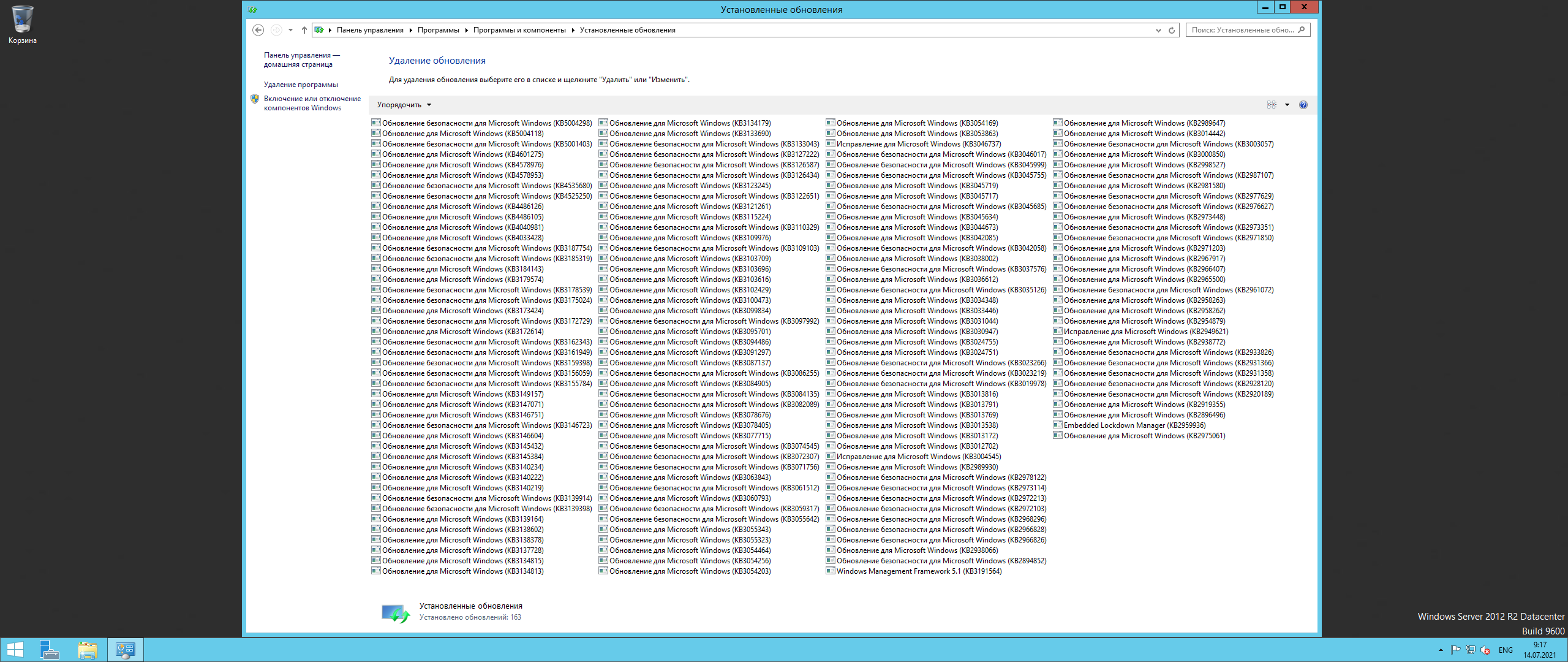Select the fix KB3046737
Viewport: 1568px width, 662px height.
coord(914,143)
